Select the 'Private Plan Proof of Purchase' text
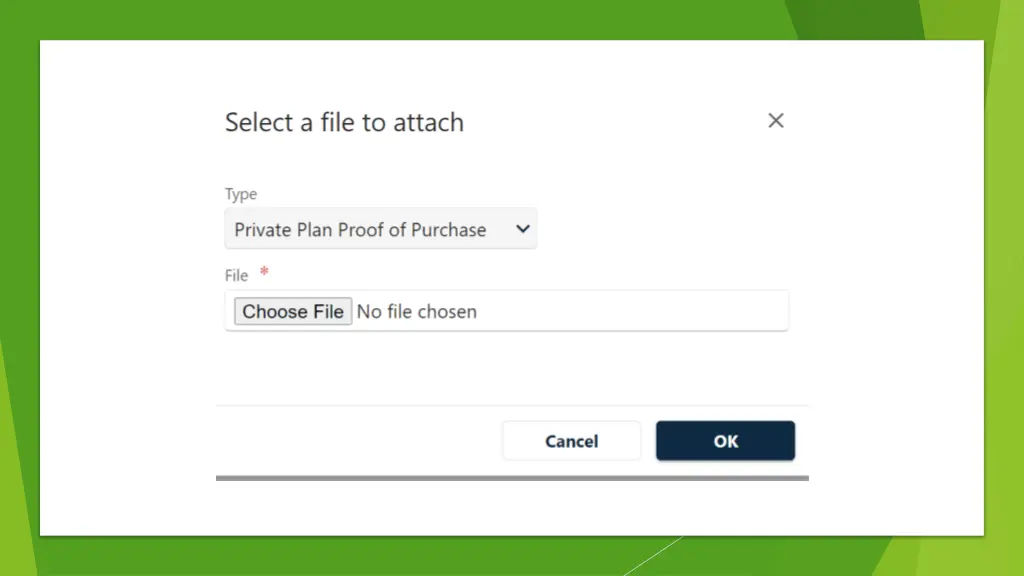This screenshot has width=1024, height=576. (360, 230)
